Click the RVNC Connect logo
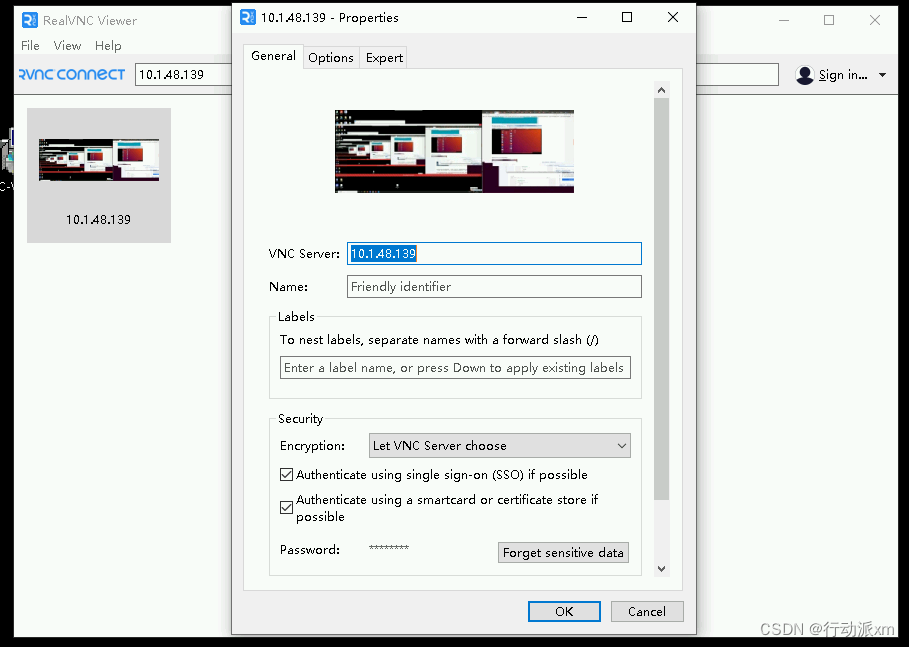This screenshot has width=909, height=647. pyautogui.click(x=72, y=74)
